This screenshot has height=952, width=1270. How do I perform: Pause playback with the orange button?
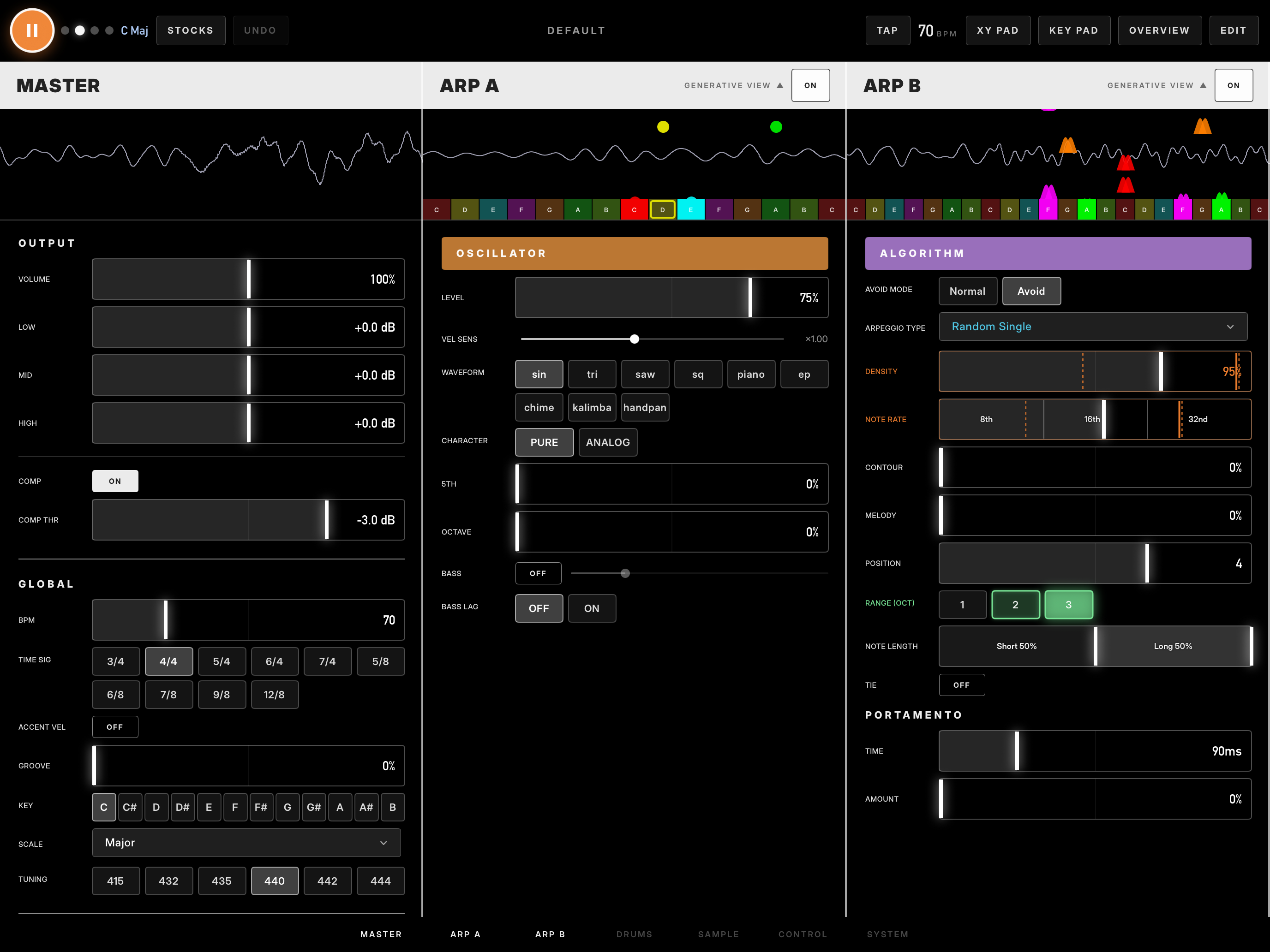32,30
